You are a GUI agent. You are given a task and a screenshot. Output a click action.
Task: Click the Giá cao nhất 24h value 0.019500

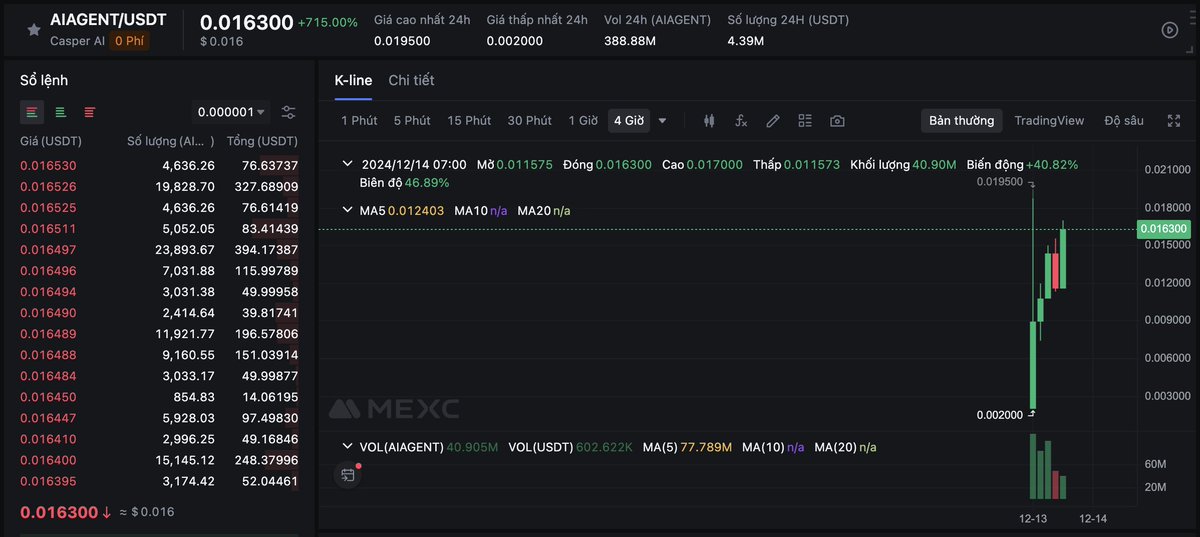click(402, 41)
